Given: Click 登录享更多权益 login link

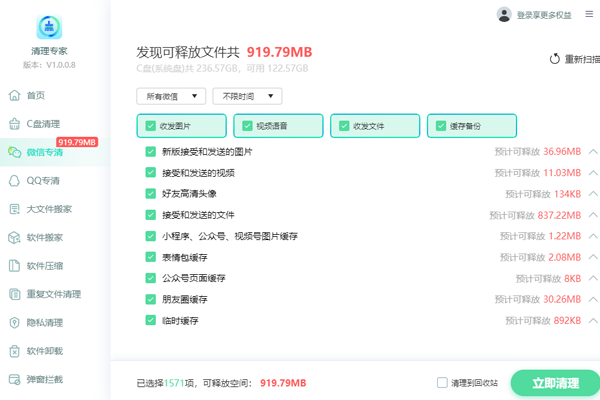Looking at the screenshot, I should 544,15.
